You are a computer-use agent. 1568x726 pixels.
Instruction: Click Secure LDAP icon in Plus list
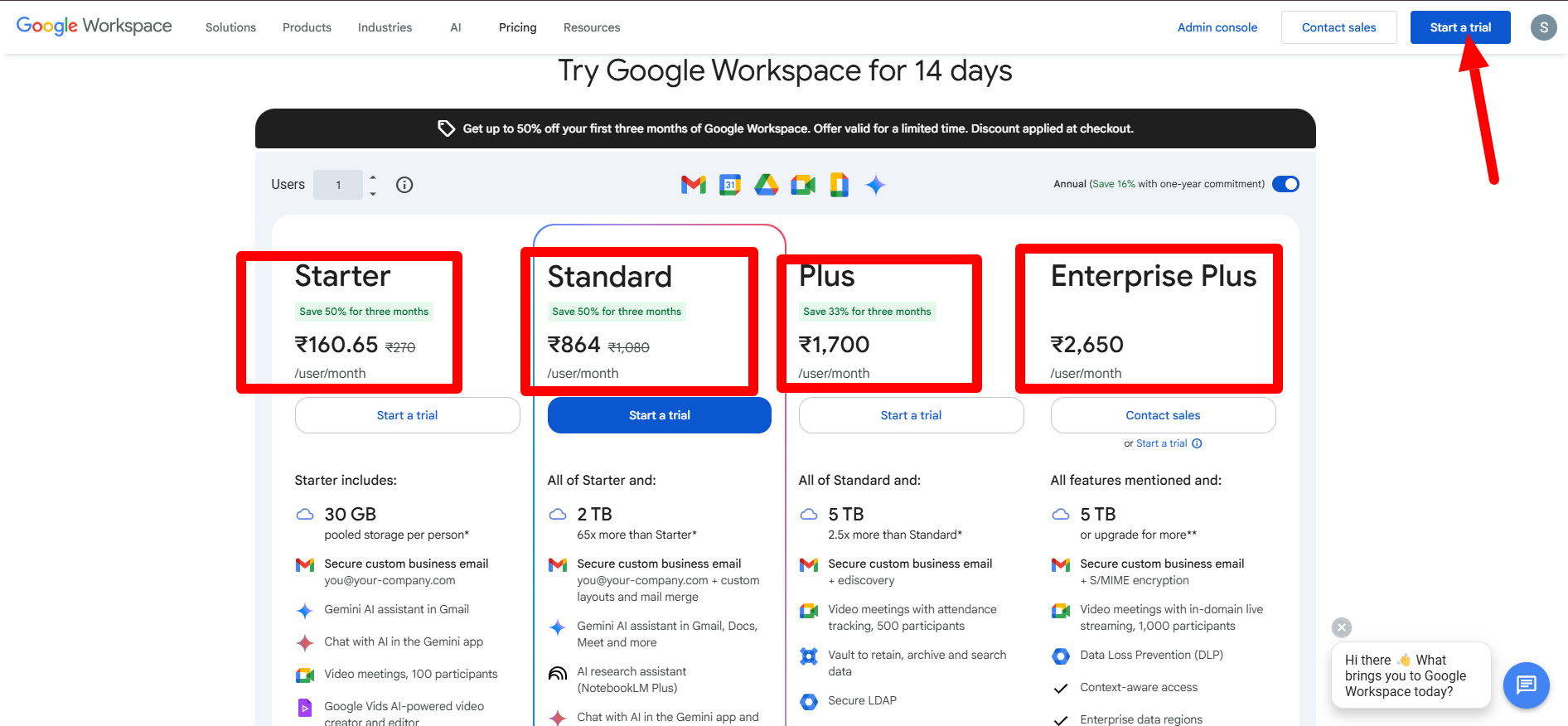809,701
